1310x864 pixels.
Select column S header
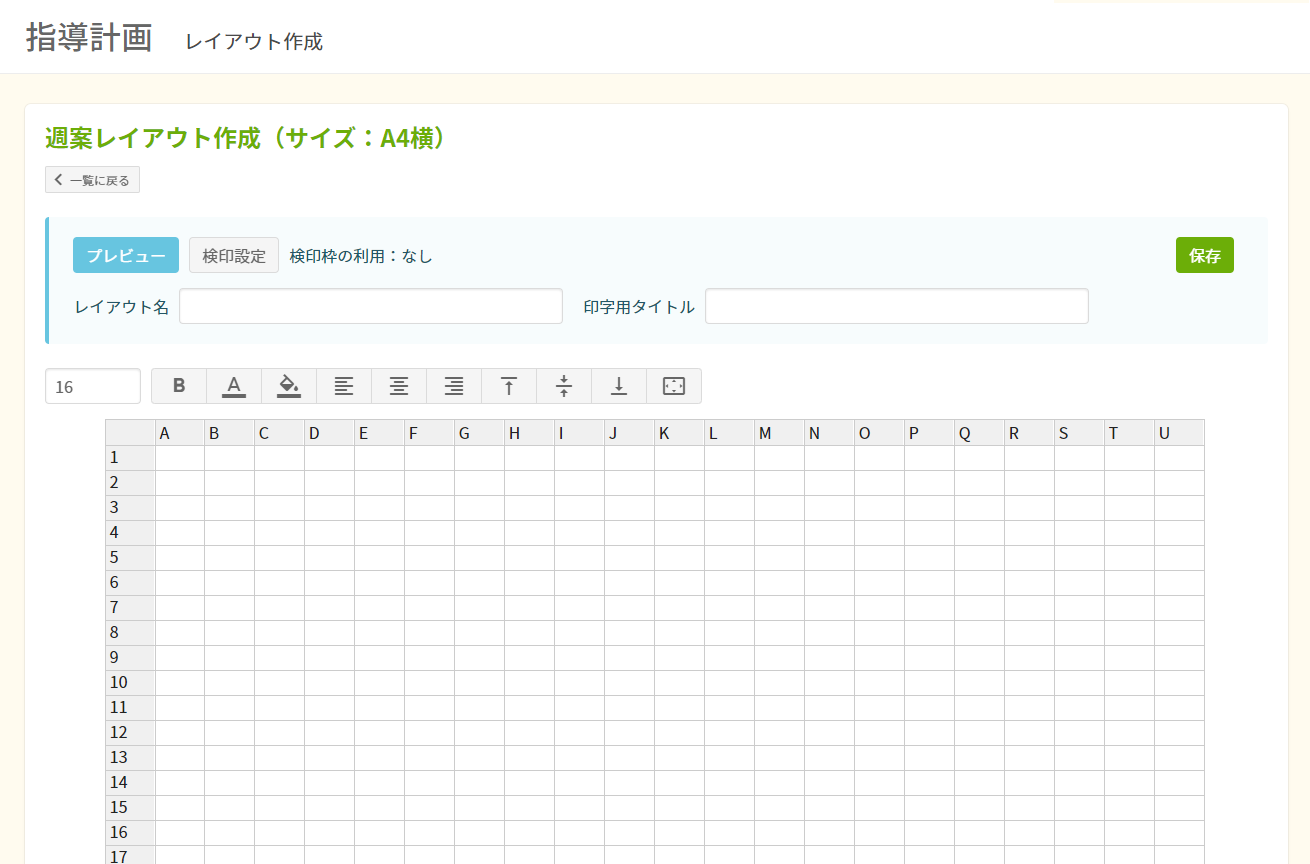pyautogui.click(x=1080, y=433)
